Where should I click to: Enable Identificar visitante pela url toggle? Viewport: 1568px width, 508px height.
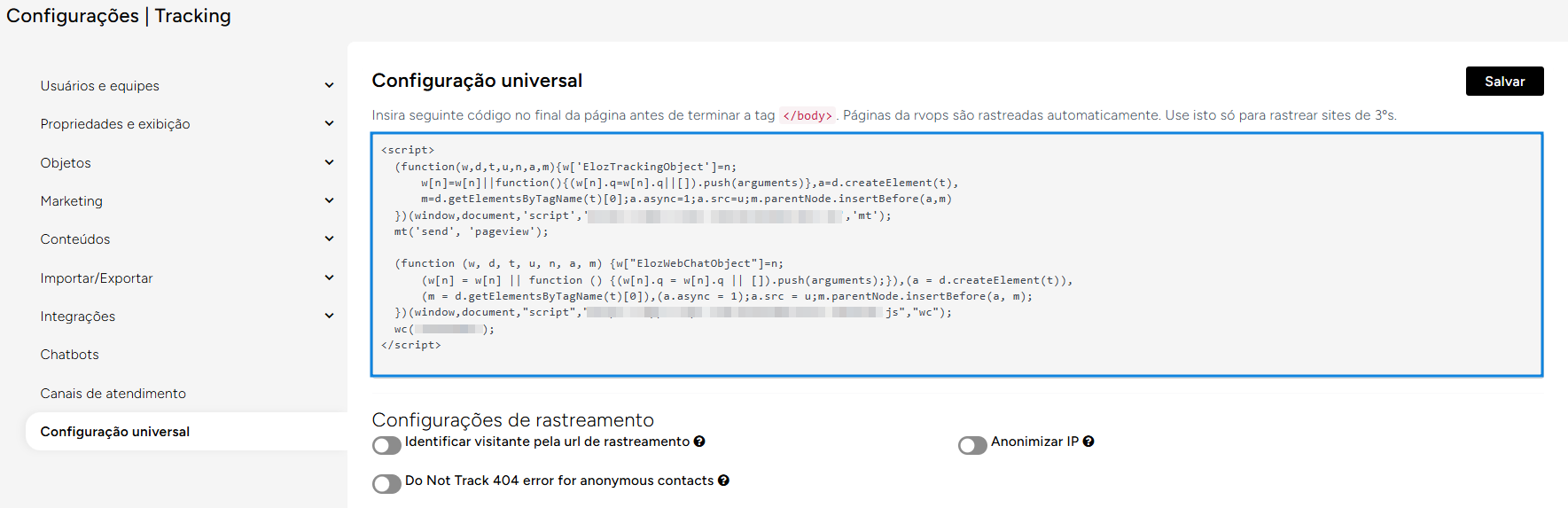(x=386, y=445)
